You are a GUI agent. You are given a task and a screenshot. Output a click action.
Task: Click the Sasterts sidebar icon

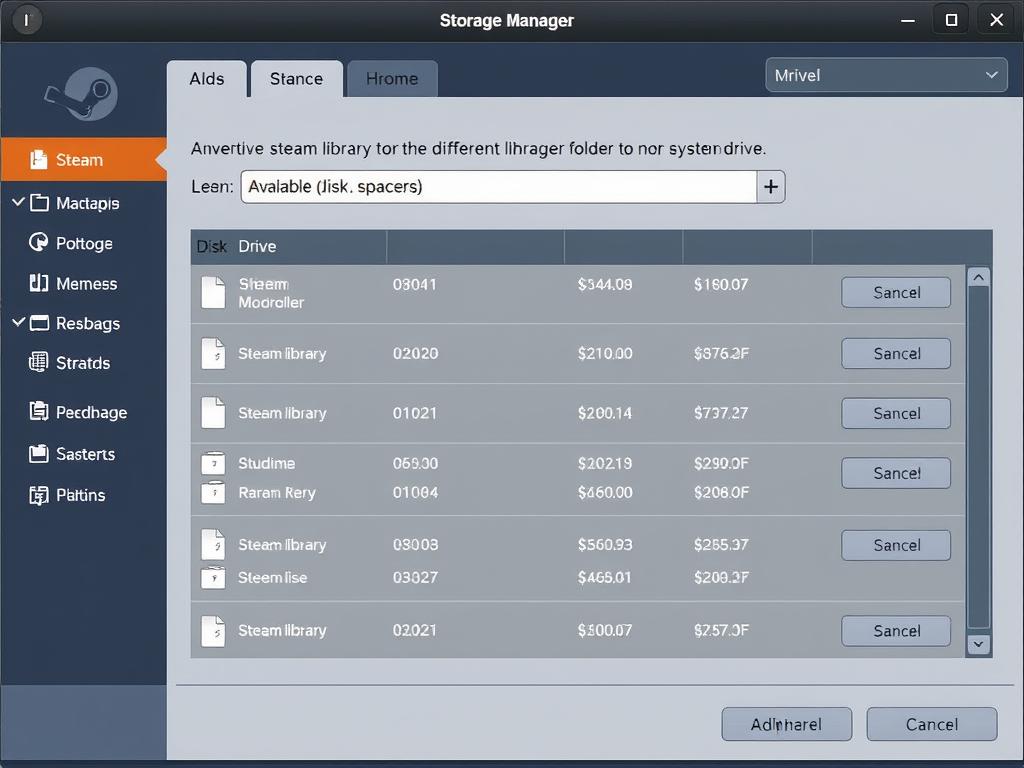tap(39, 454)
